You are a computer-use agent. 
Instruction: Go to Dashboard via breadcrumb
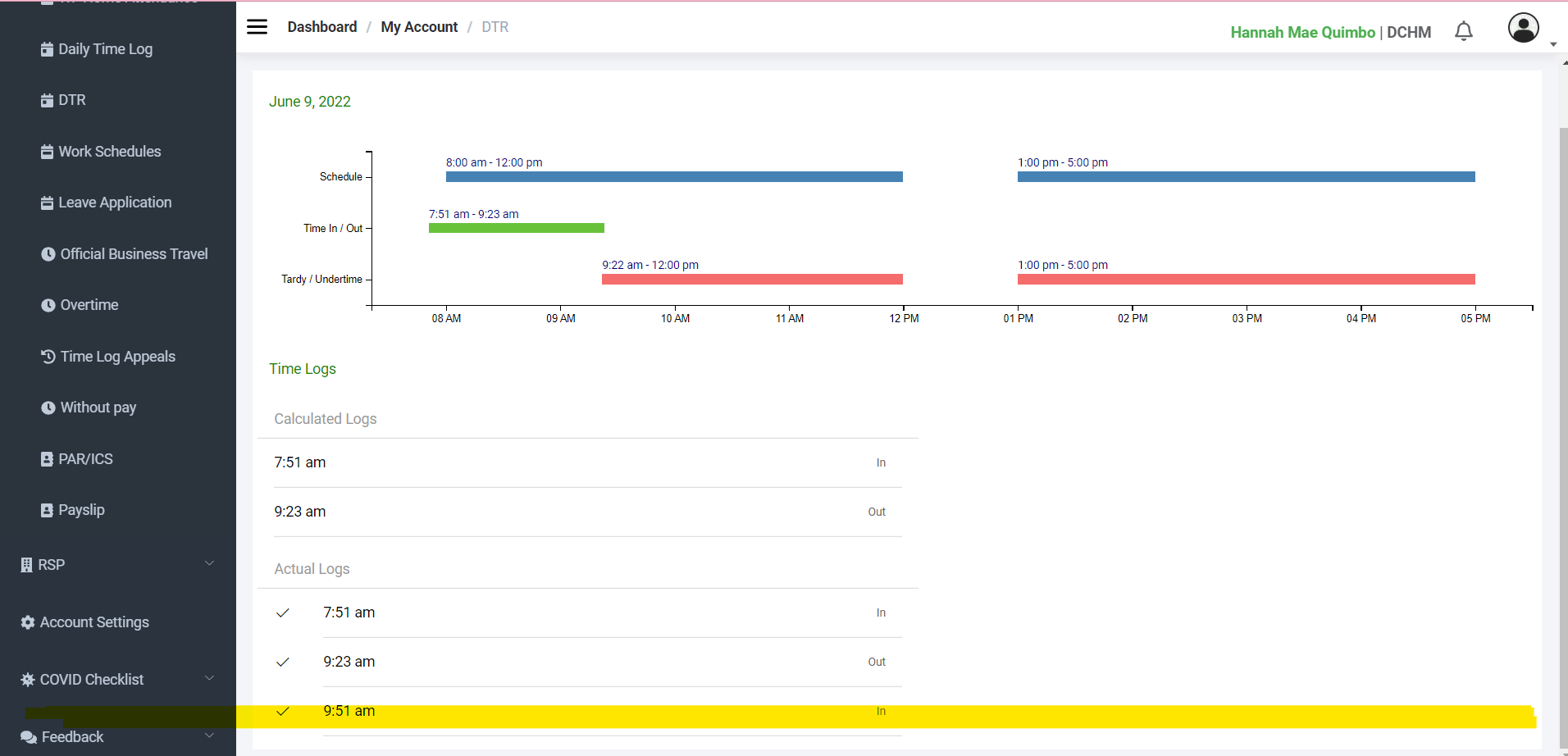(x=322, y=27)
